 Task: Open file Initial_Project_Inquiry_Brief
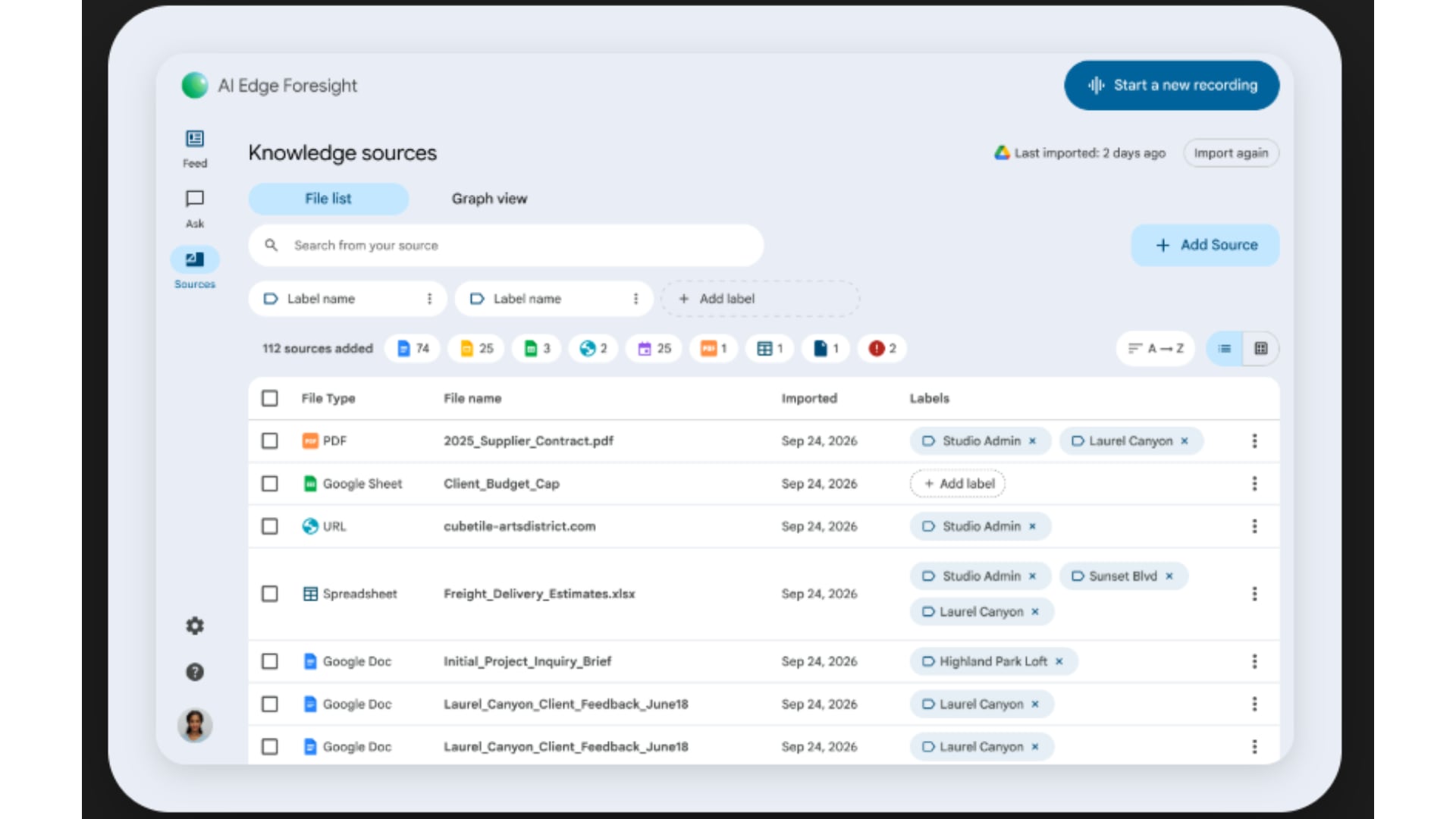point(527,661)
